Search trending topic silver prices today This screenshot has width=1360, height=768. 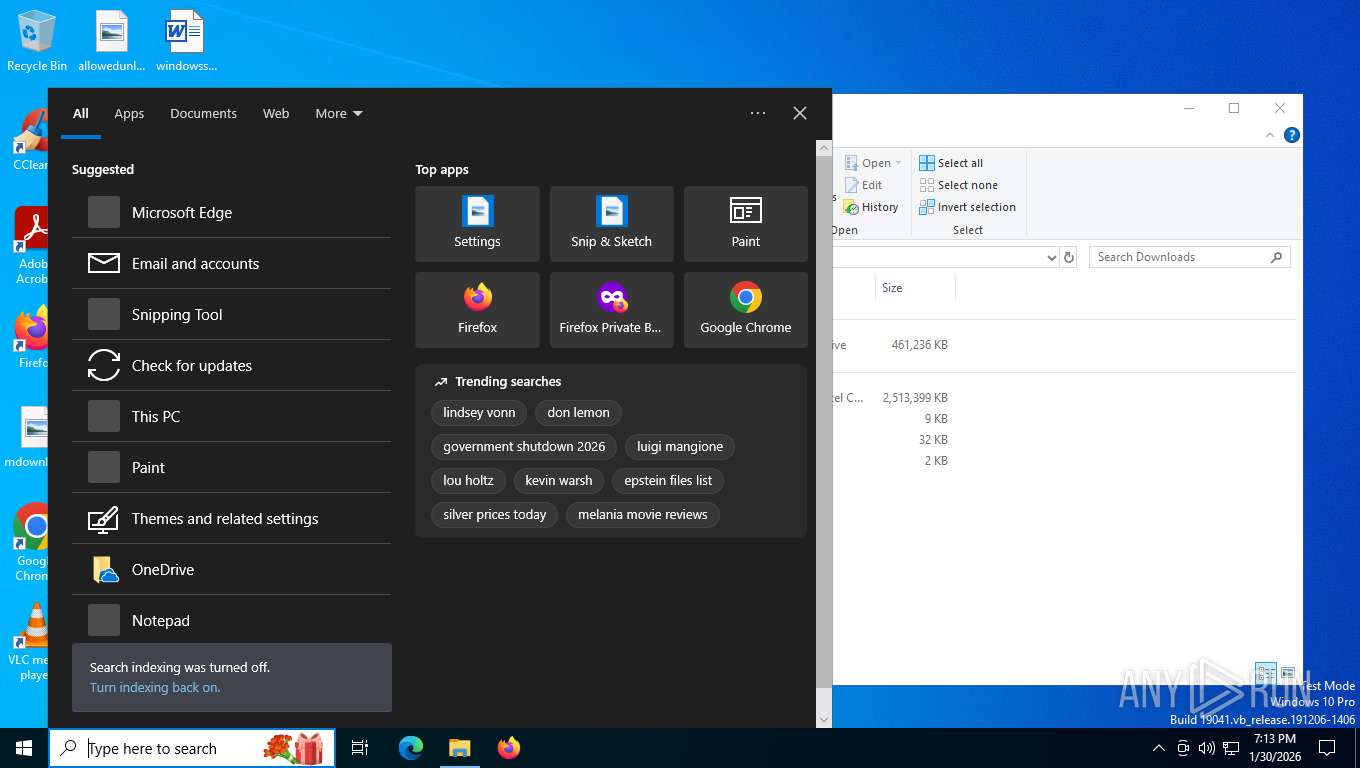[494, 514]
